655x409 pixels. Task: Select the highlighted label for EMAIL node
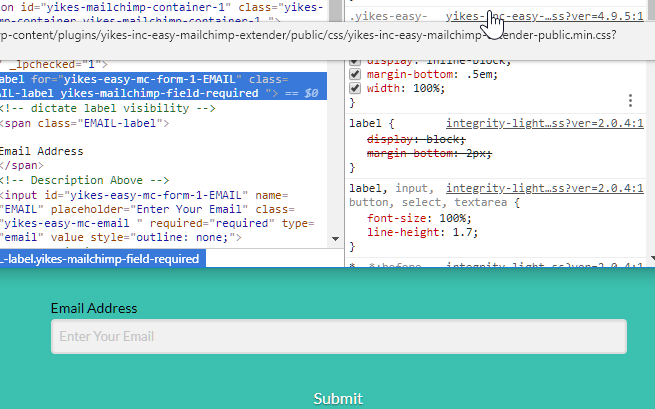163,86
